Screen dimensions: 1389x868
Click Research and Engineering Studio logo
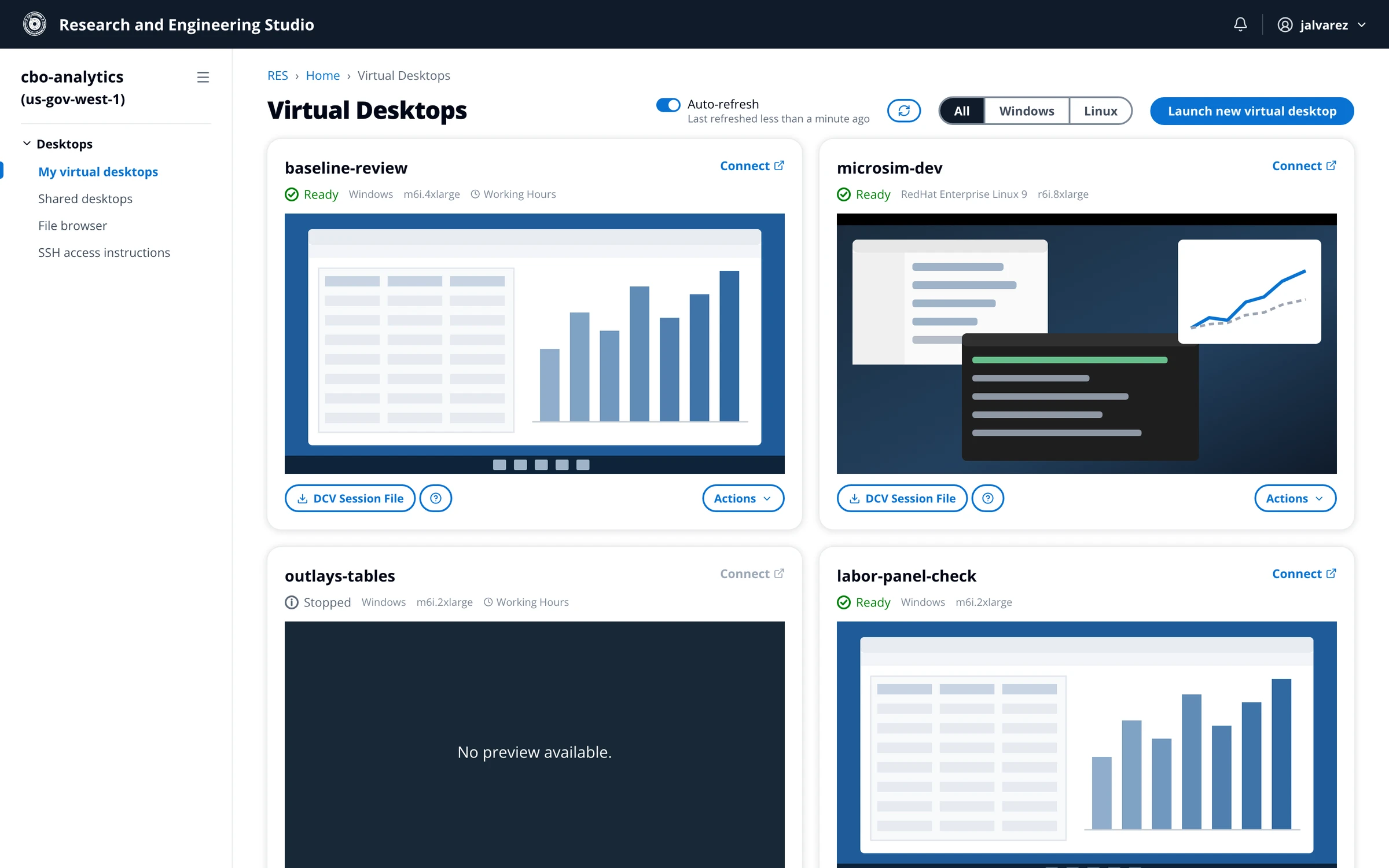point(35,24)
